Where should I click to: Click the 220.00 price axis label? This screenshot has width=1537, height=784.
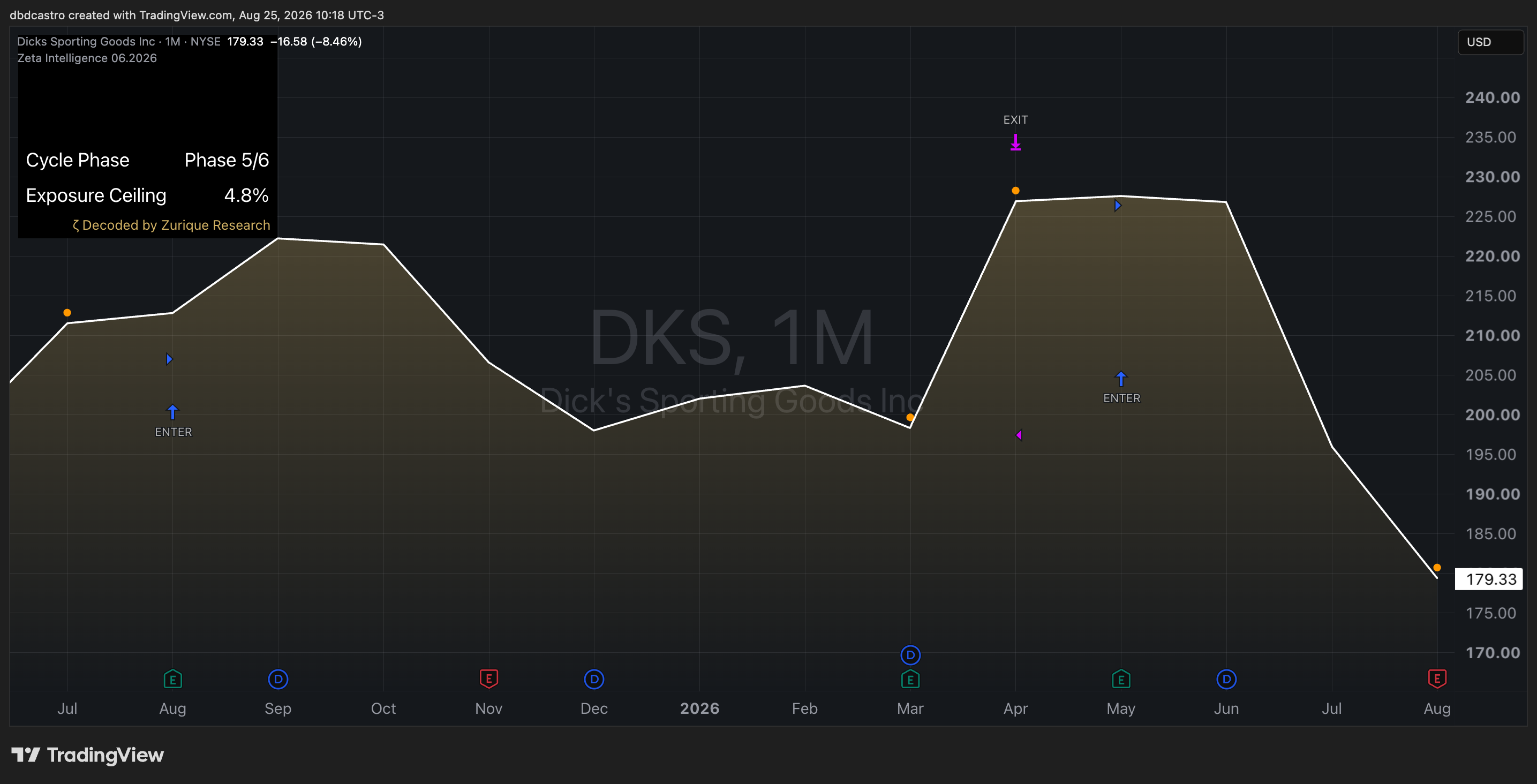click(1492, 256)
